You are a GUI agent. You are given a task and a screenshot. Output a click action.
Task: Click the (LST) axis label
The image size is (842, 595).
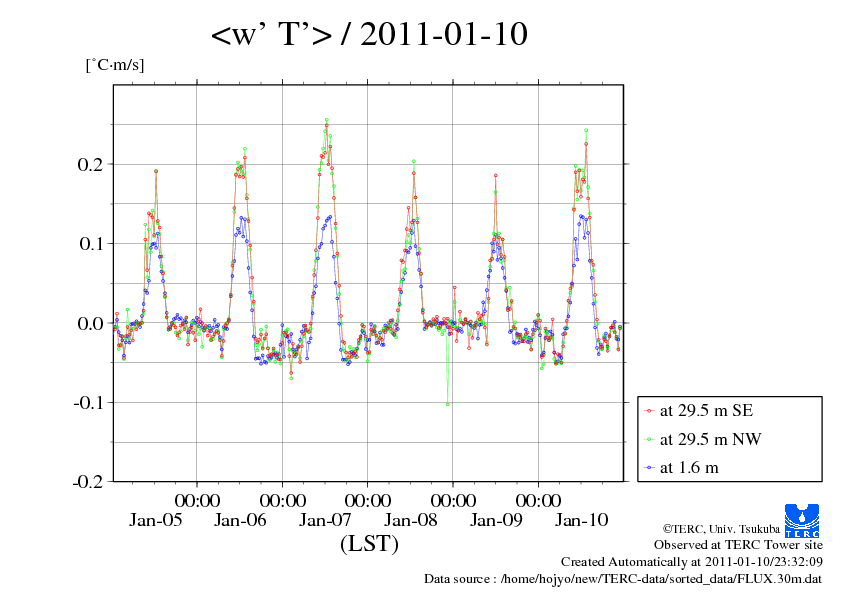[369, 543]
